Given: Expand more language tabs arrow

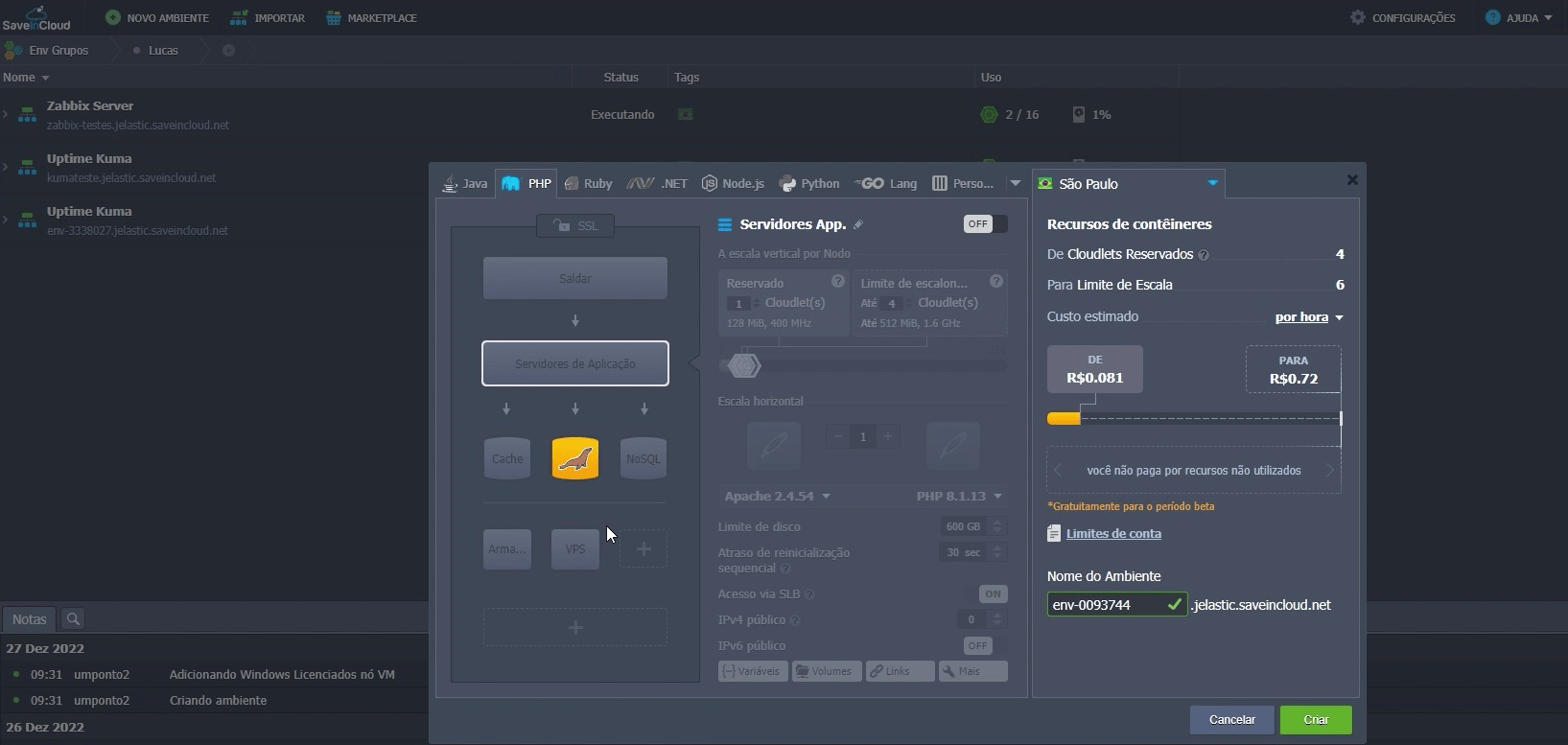Looking at the screenshot, I should coord(1016,183).
